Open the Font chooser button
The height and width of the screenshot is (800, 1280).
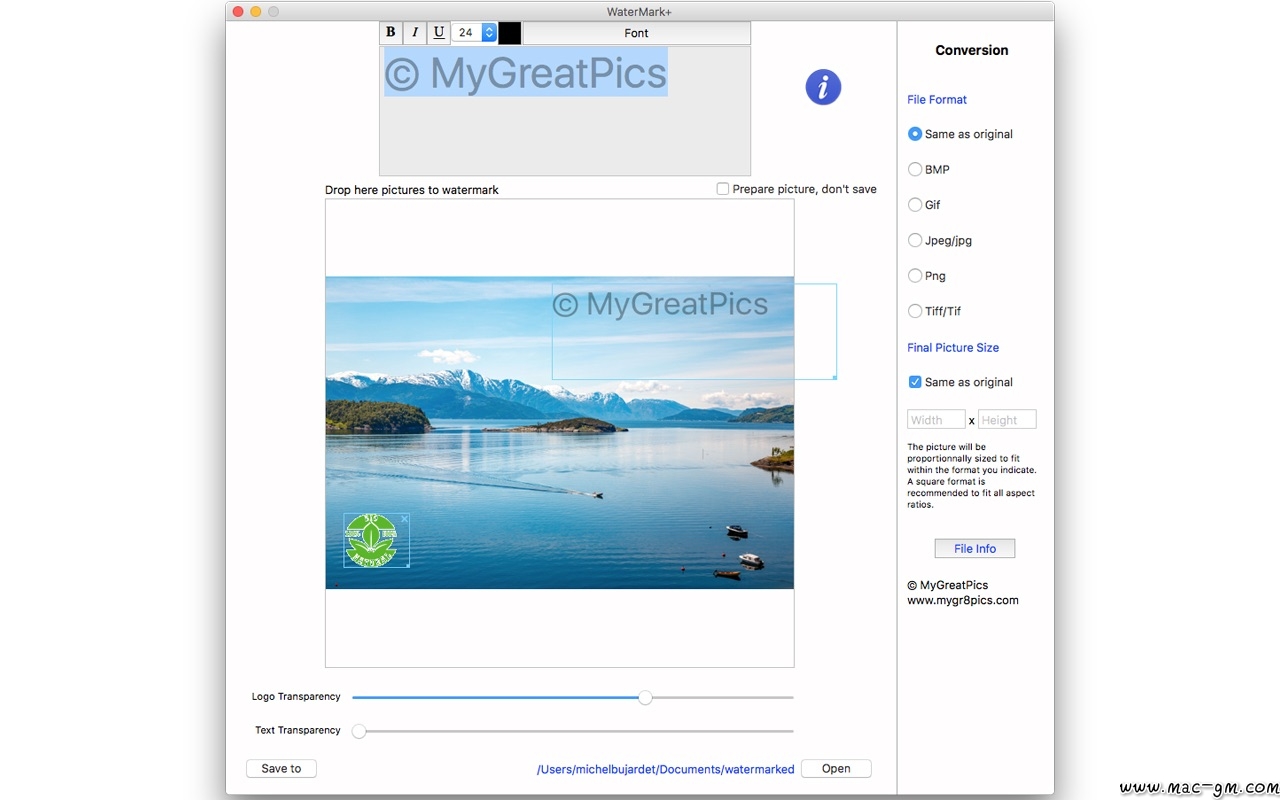click(x=636, y=33)
